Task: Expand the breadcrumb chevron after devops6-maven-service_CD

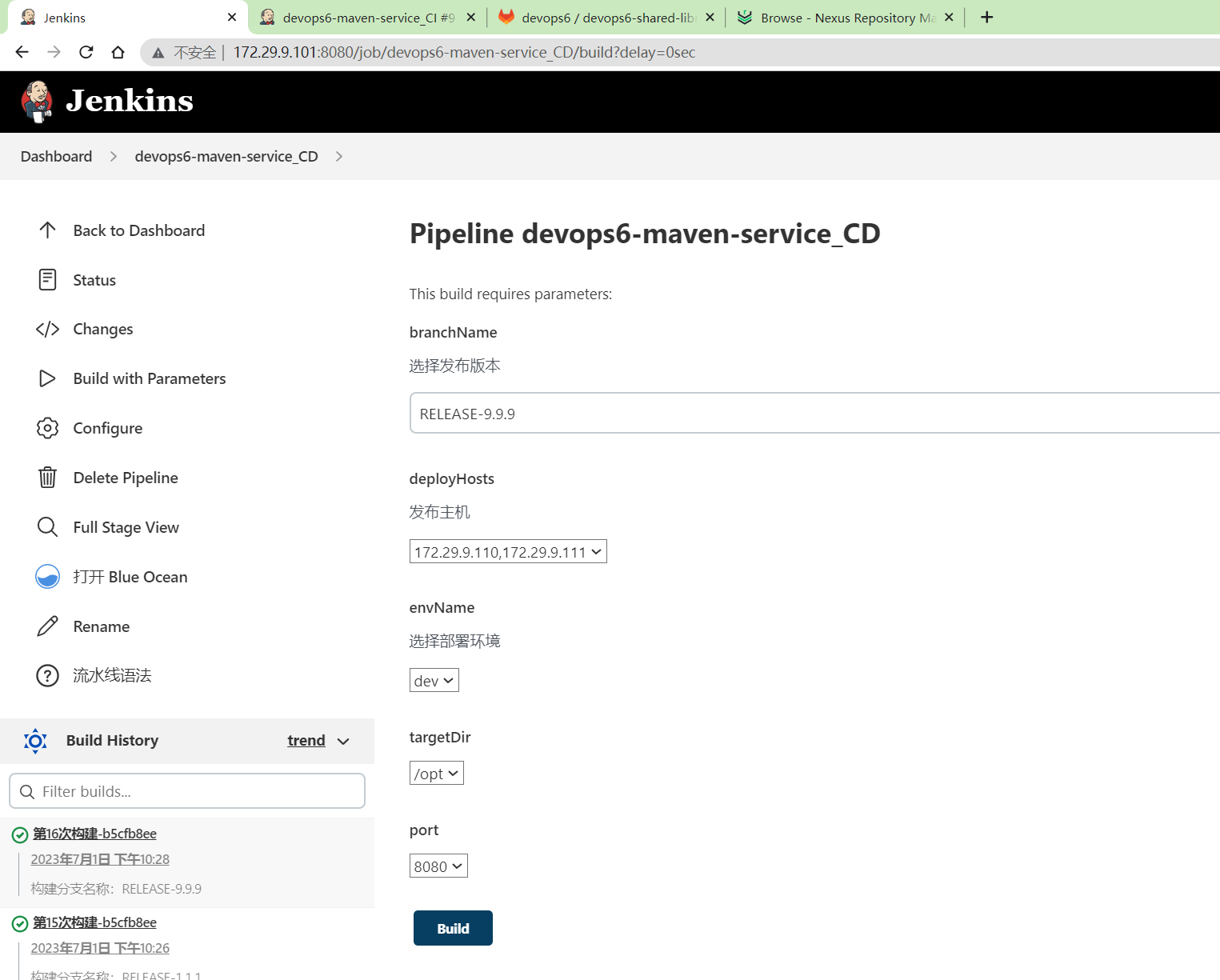Action: pyautogui.click(x=339, y=157)
